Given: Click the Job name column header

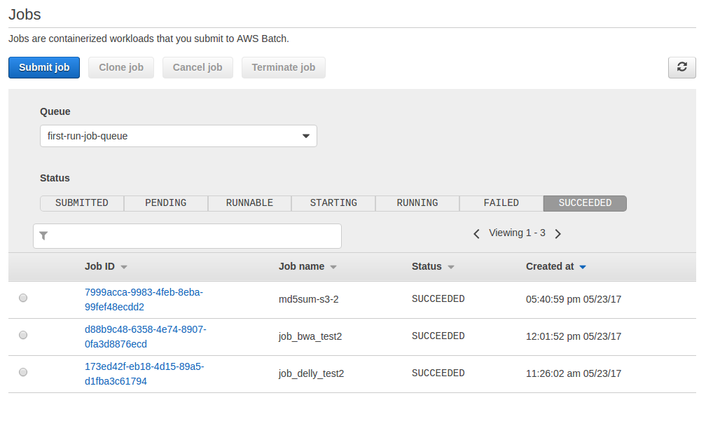Looking at the screenshot, I should [x=301, y=266].
